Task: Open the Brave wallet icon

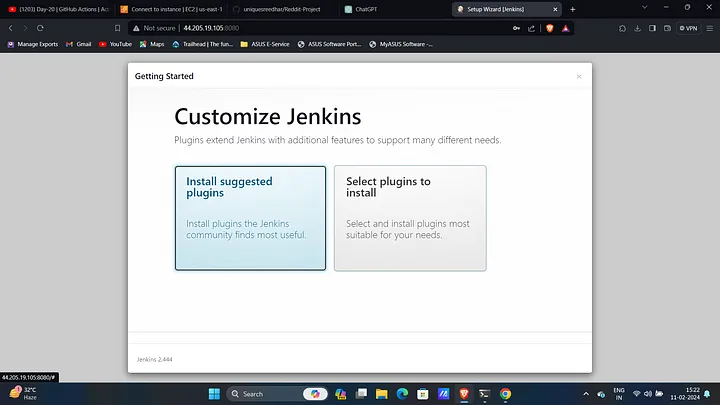Action: (667, 28)
